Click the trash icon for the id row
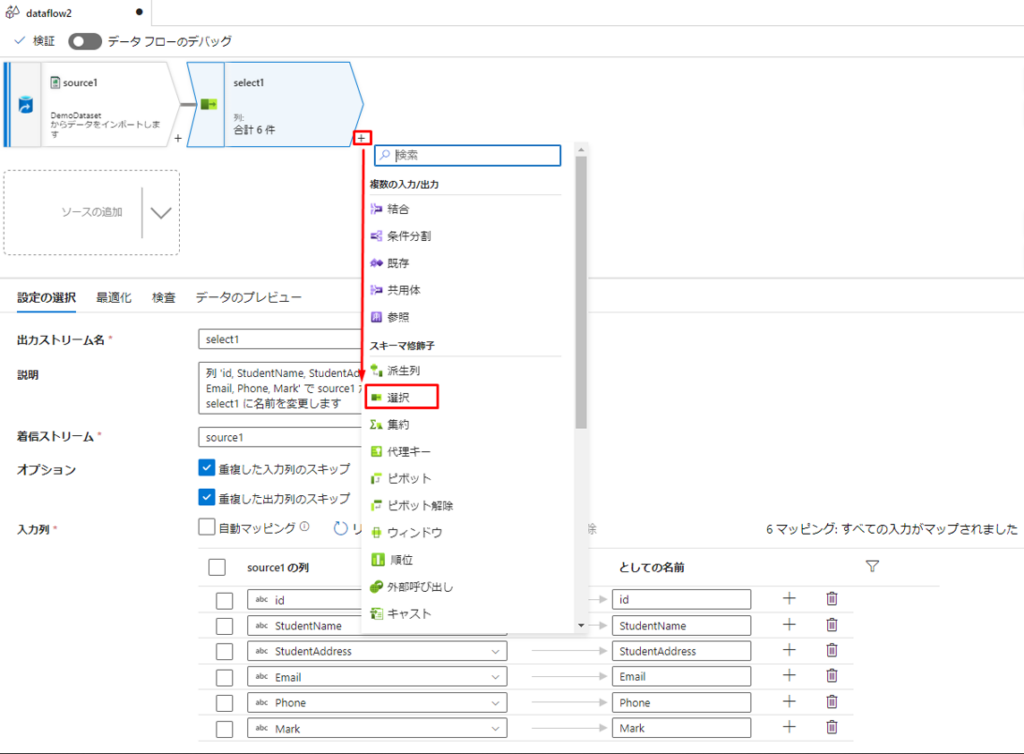Image resolution: width=1024 pixels, height=754 pixels. (831, 598)
